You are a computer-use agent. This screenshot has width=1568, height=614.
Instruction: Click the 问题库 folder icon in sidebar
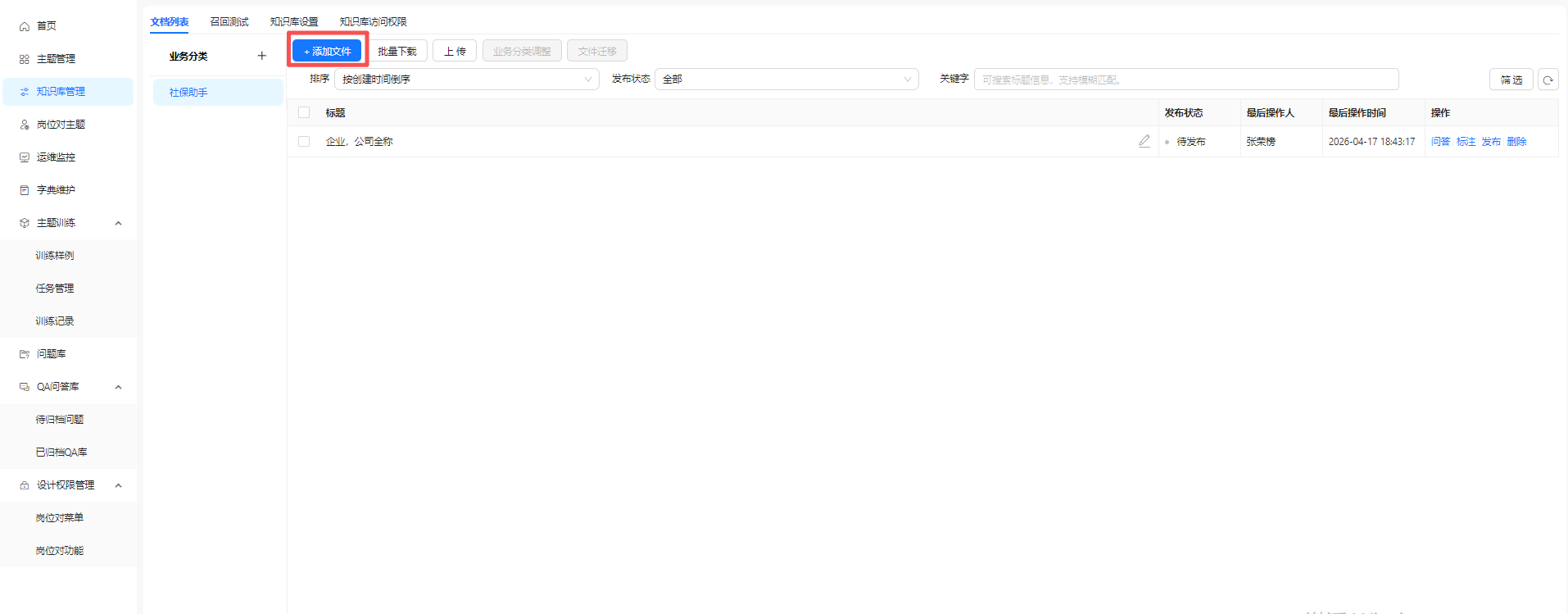25,354
